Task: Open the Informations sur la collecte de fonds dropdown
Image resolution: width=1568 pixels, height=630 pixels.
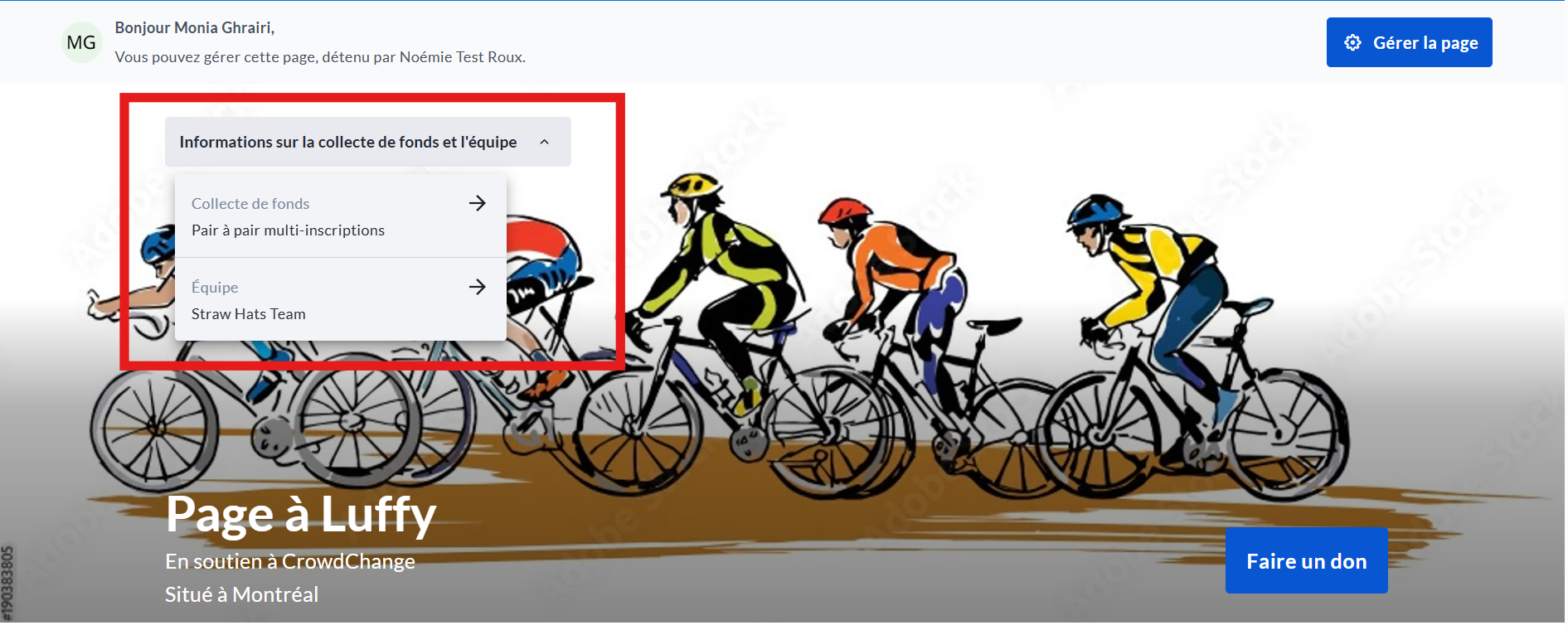Action: tap(368, 142)
